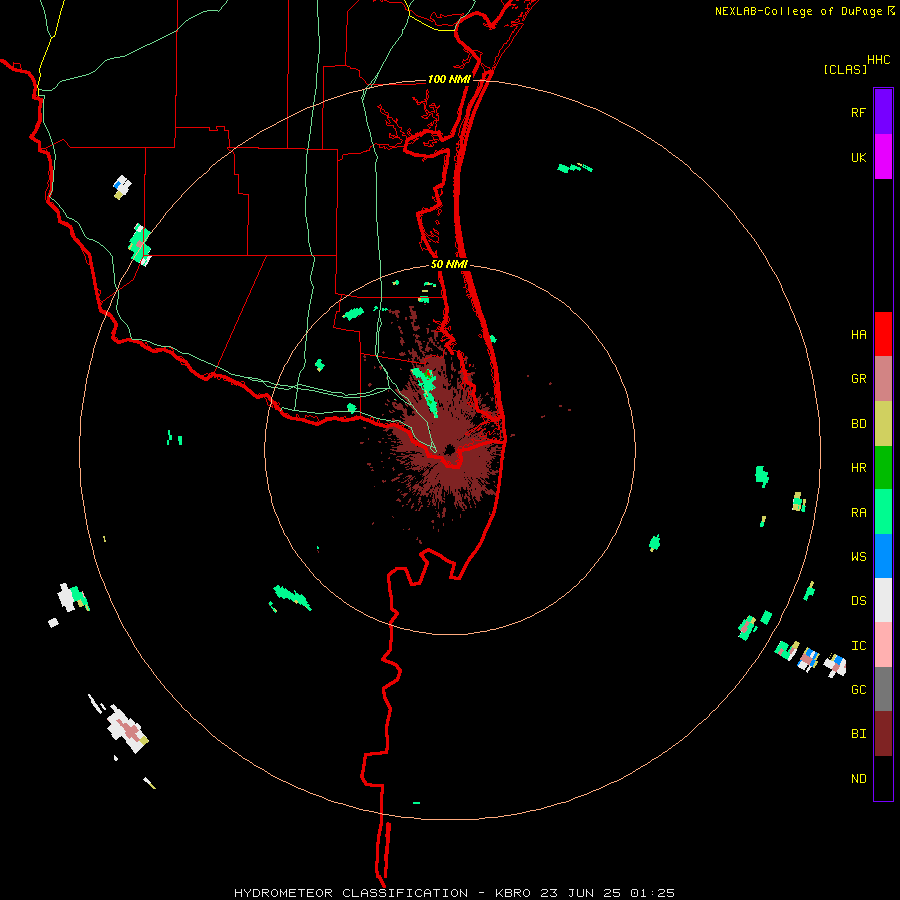Click the RF legend label
Viewport: 900px width, 900px height.
pyautogui.click(x=858, y=112)
